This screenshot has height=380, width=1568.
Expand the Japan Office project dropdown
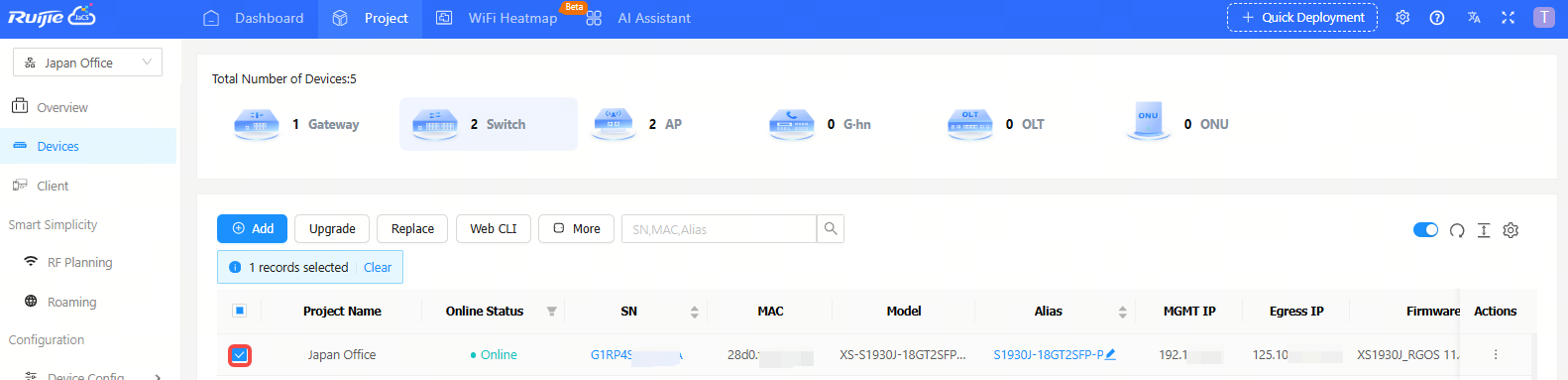[x=87, y=63]
